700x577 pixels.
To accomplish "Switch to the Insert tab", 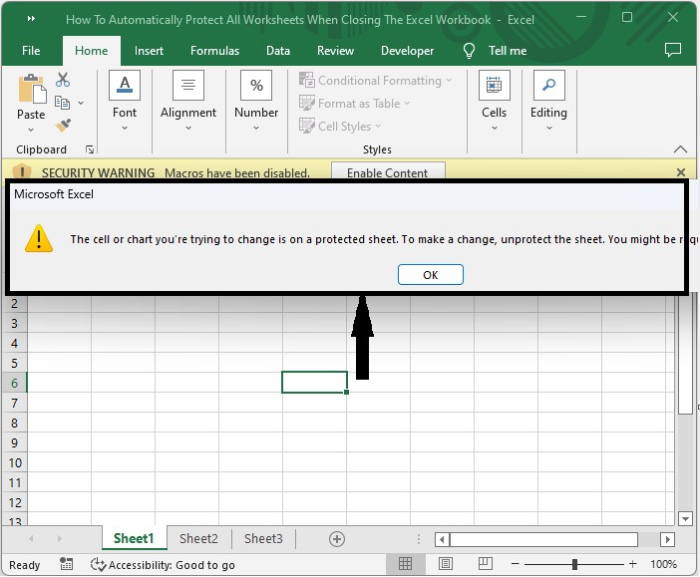I will tap(149, 51).
